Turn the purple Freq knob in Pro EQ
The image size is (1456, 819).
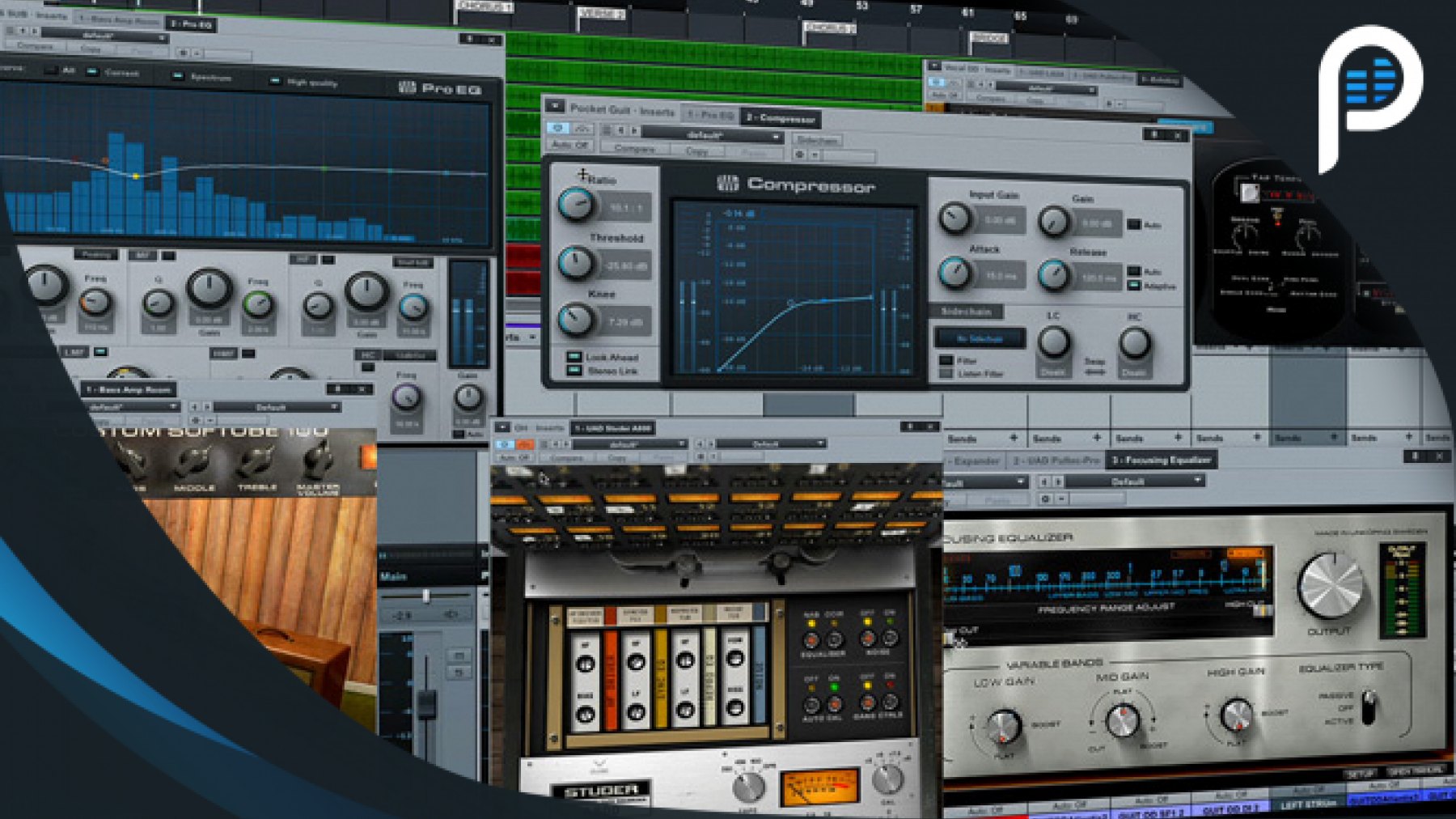tap(406, 397)
